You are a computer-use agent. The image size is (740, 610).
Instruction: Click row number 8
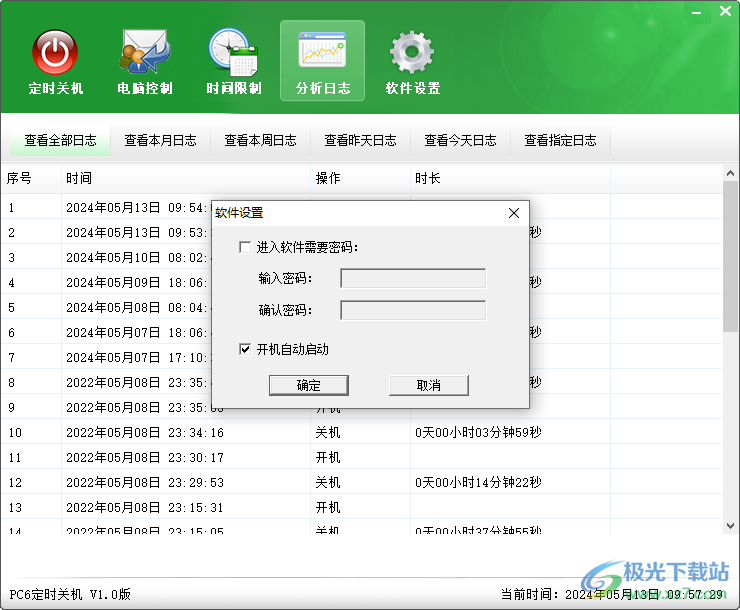[x=11, y=383]
